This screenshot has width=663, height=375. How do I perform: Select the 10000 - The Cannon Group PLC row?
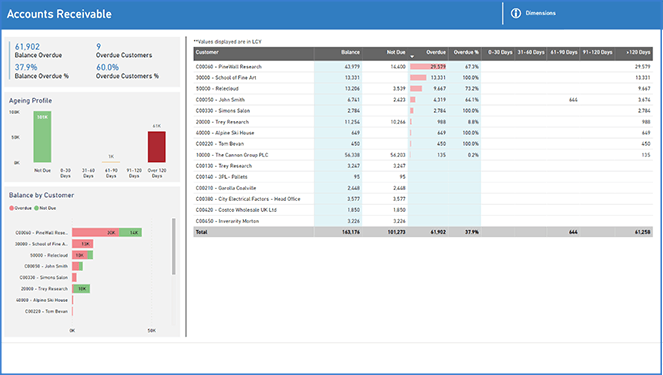click(x=423, y=155)
